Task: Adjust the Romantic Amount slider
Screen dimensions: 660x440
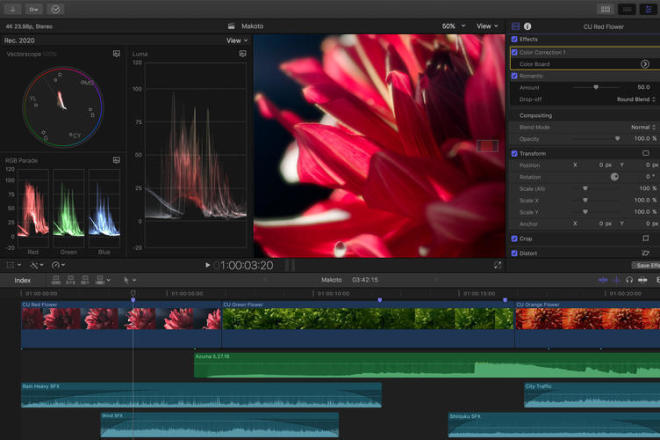Action: pos(596,87)
